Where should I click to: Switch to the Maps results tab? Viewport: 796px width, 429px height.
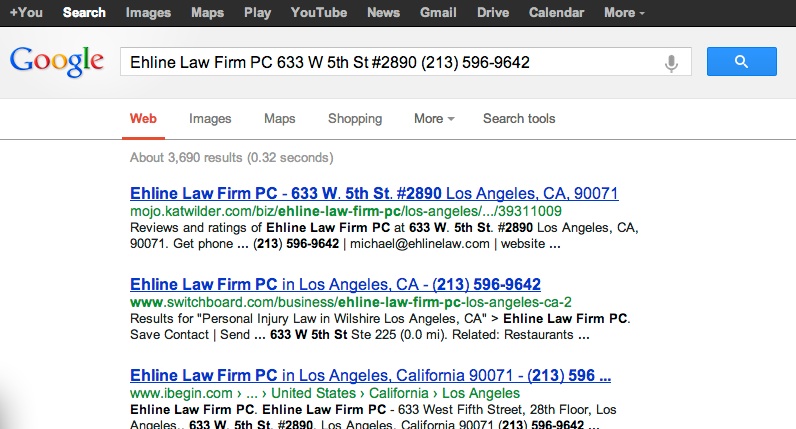point(280,119)
